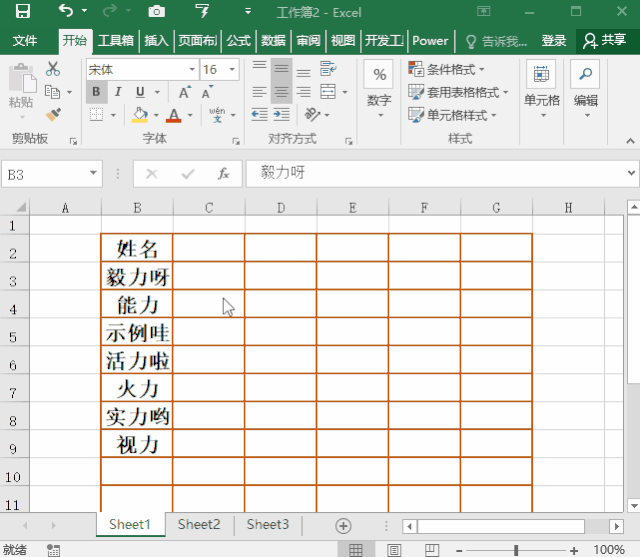Click the 告诉我 Tell Me search box
The image size is (640, 557).
click(497, 41)
